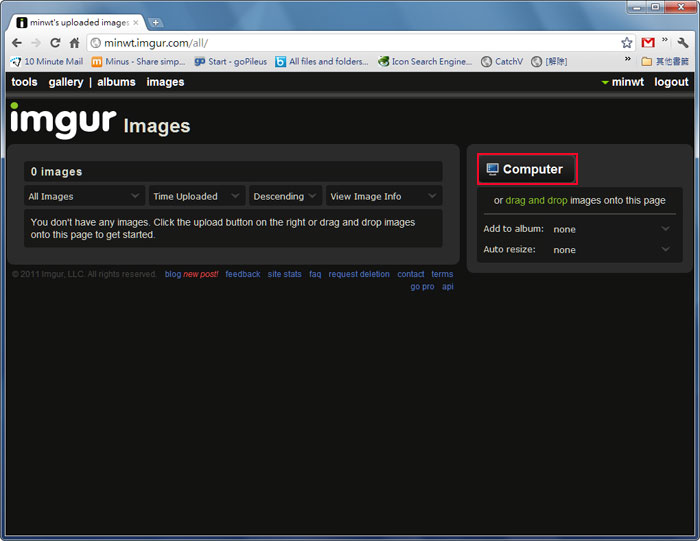Screen dimensions: 700x541
Task: Open the All Images filter dropdown
Action: point(84,196)
